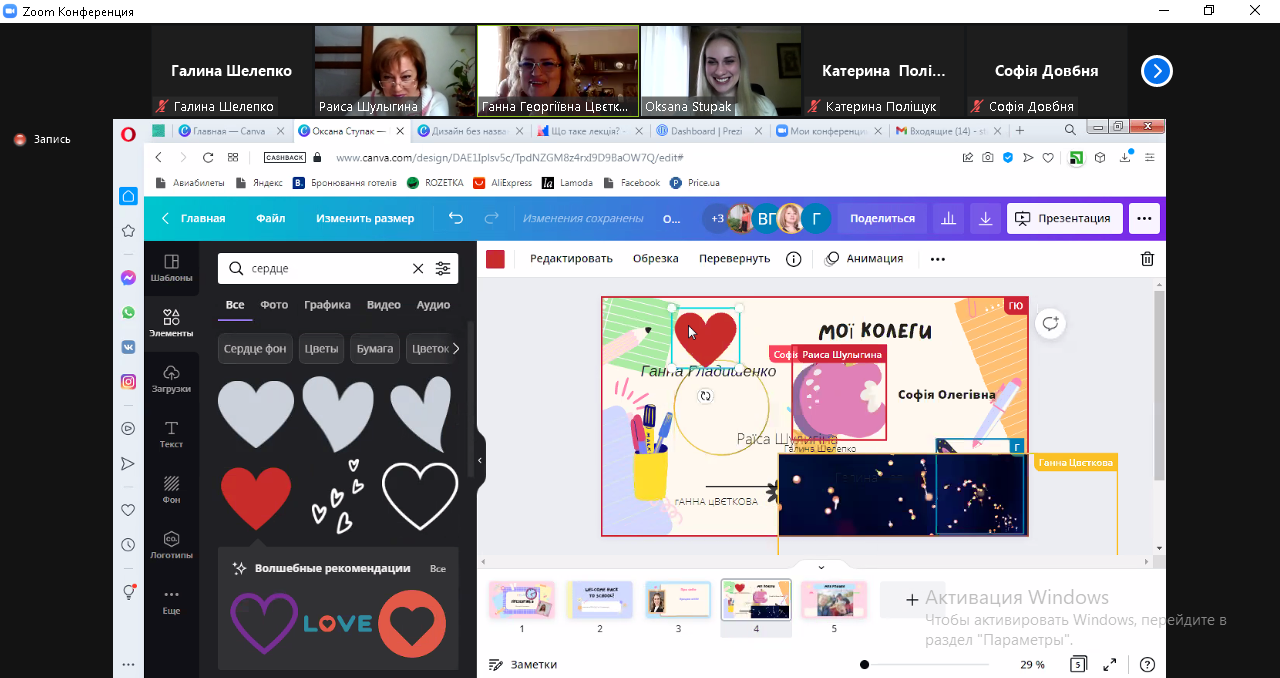Open search filter settings icon

coord(443,269)
